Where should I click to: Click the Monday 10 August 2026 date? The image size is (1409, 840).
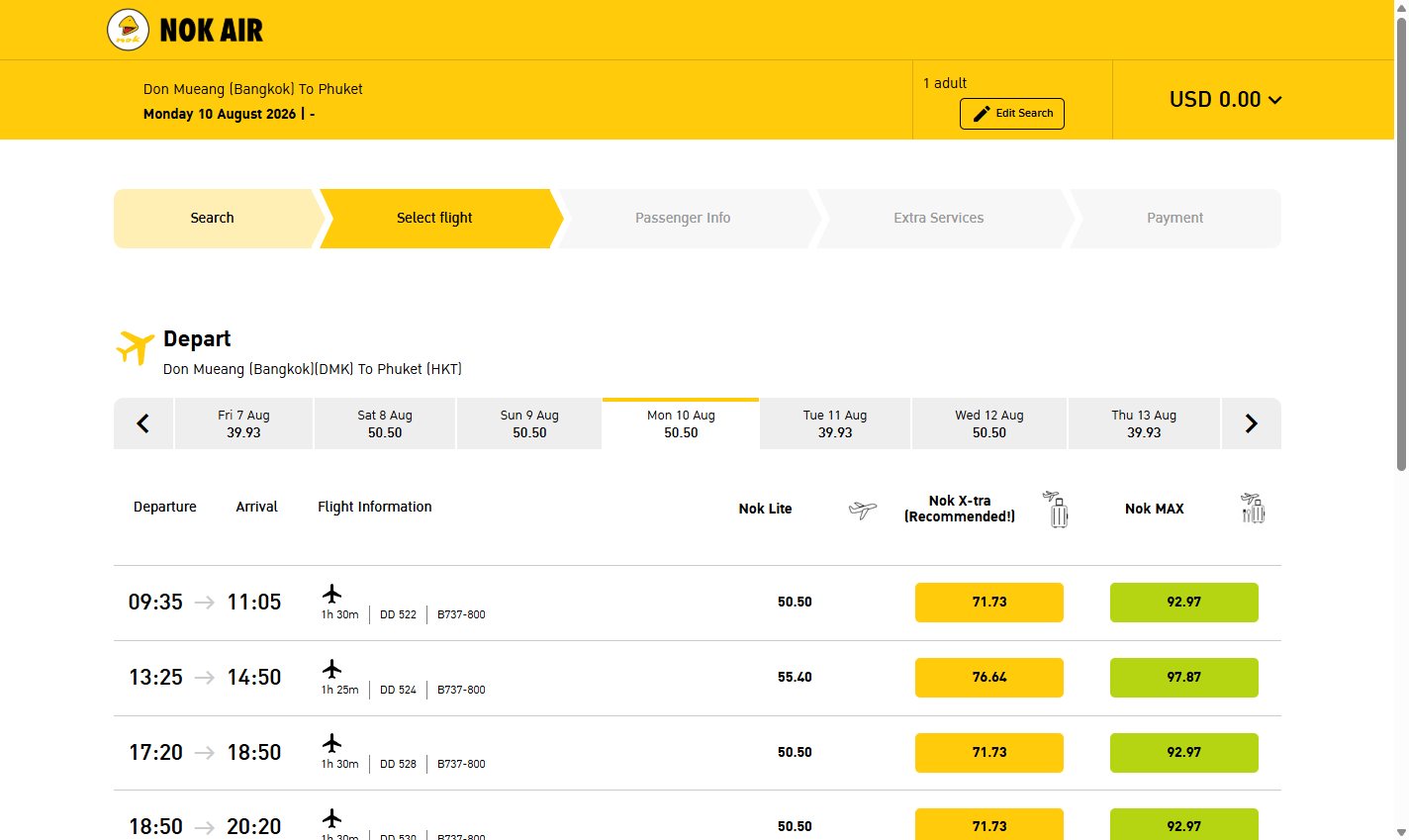(220, 115)
